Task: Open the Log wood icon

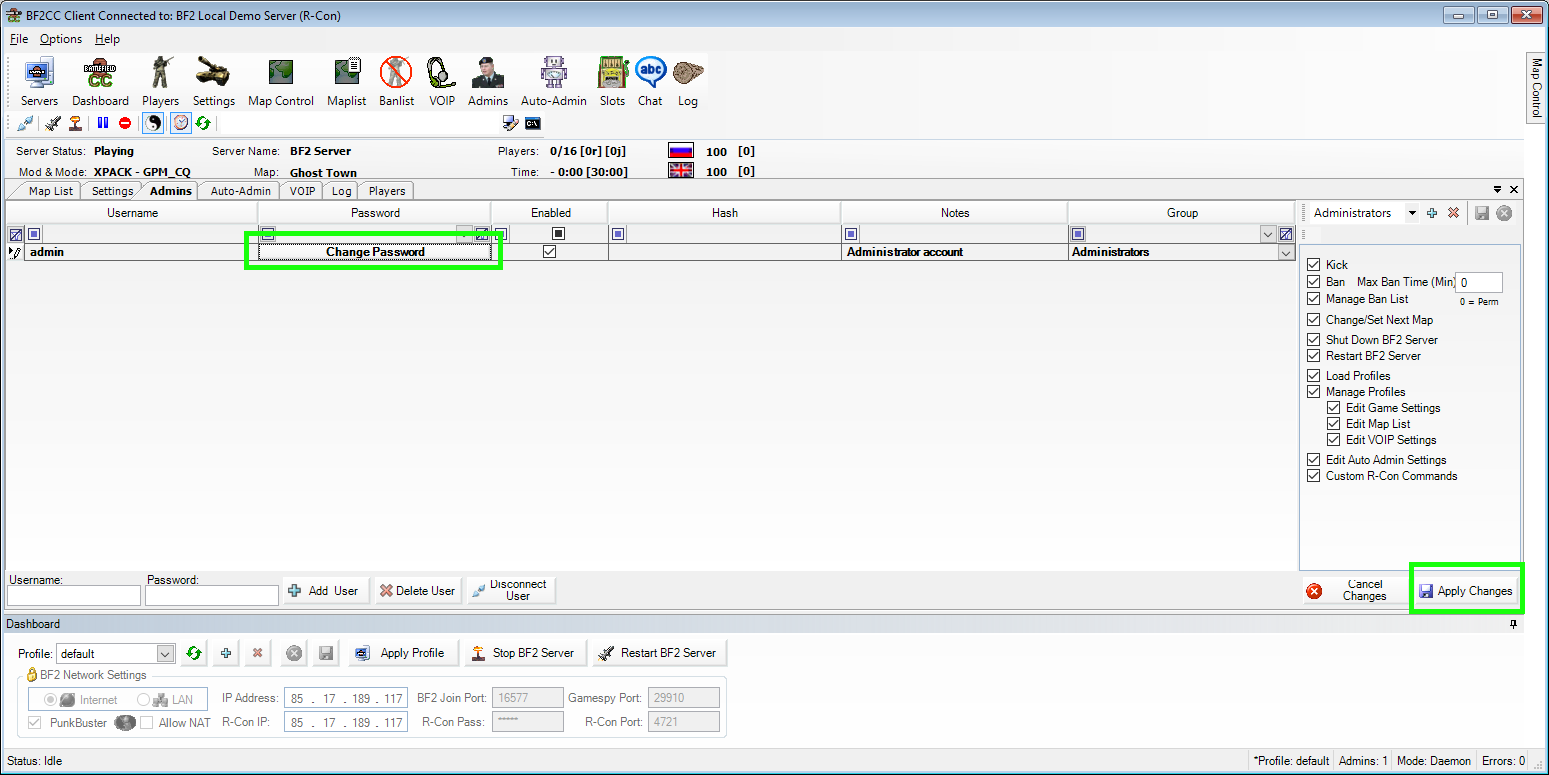Action: 688,82
